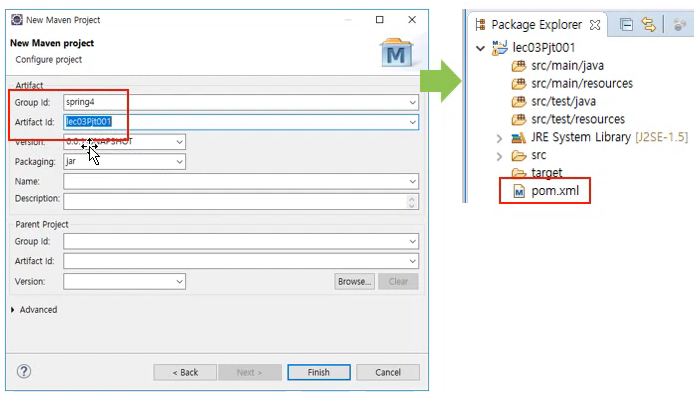The width and height of the screenshot is (694, 399).
Task: Close the Package Explorer view
Action: tap(595, 25)
